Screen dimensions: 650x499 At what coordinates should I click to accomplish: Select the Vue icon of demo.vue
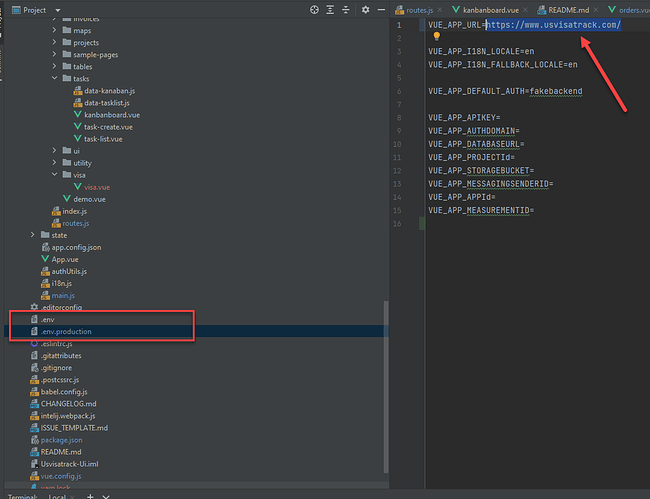tap(67, 199)
